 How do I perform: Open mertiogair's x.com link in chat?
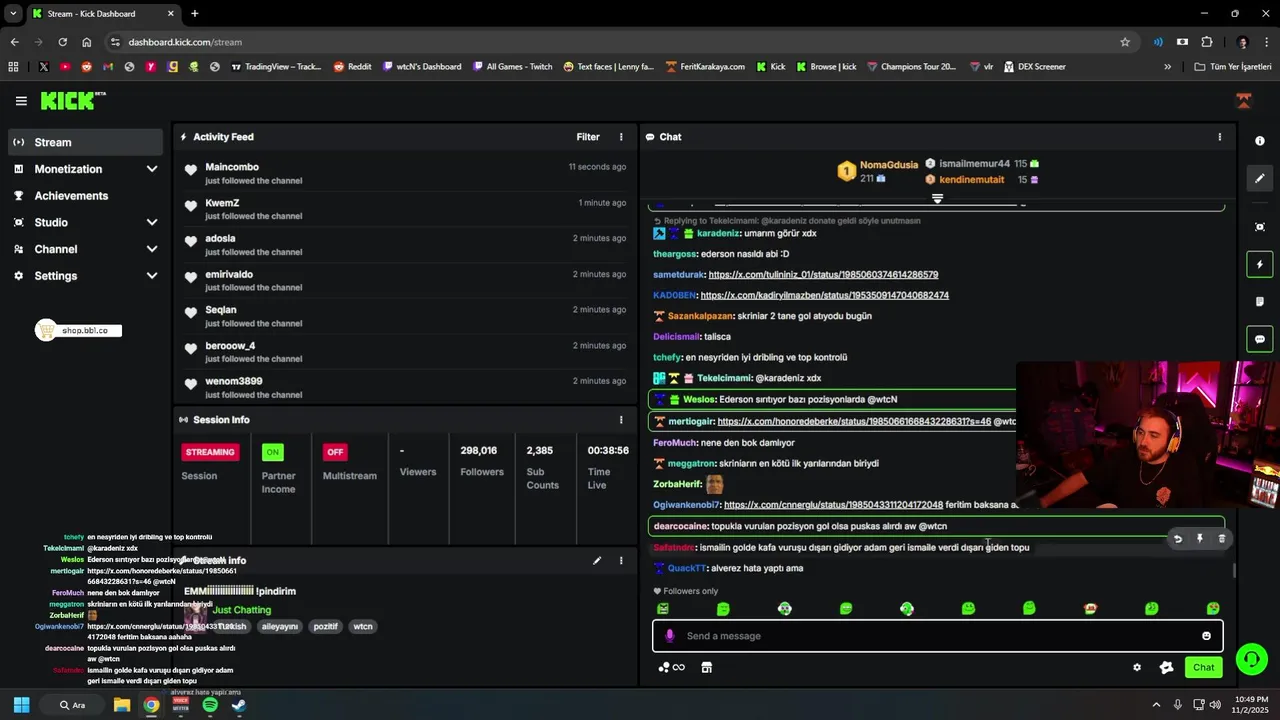[x=854, y=422]
